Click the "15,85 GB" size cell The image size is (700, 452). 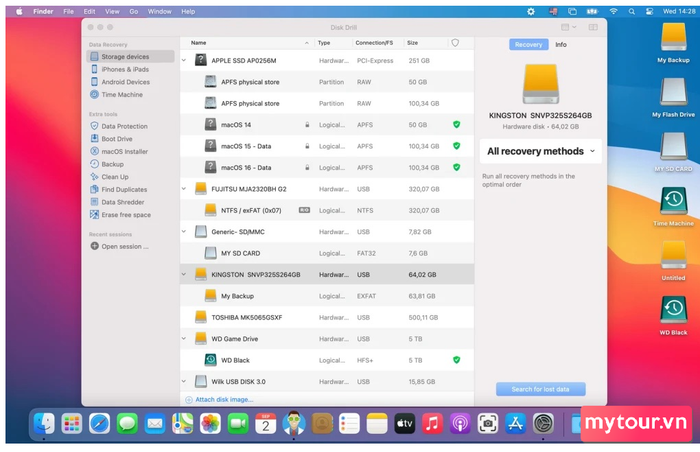point(421,381)
